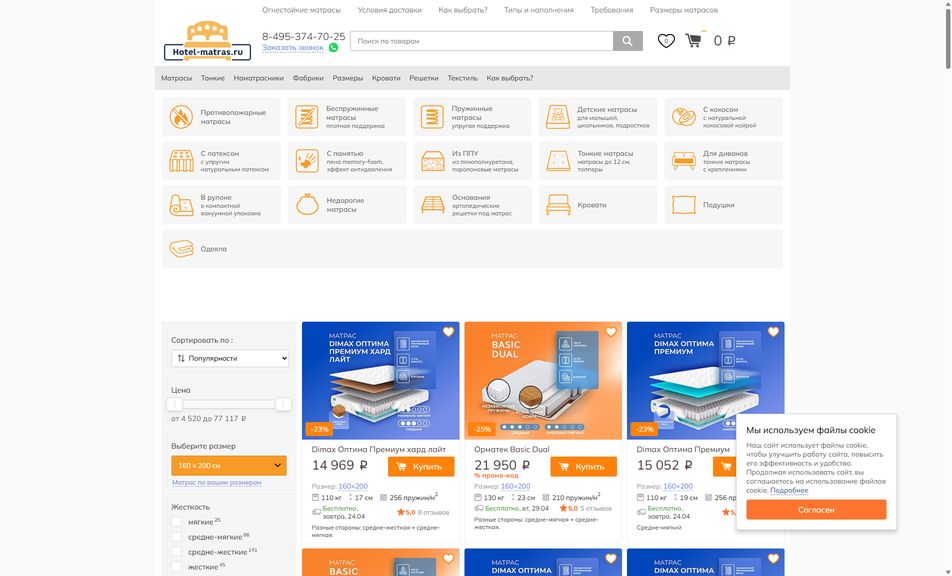
Task: Click the Hotel-matras.ru logo
Action: point(207,41)
